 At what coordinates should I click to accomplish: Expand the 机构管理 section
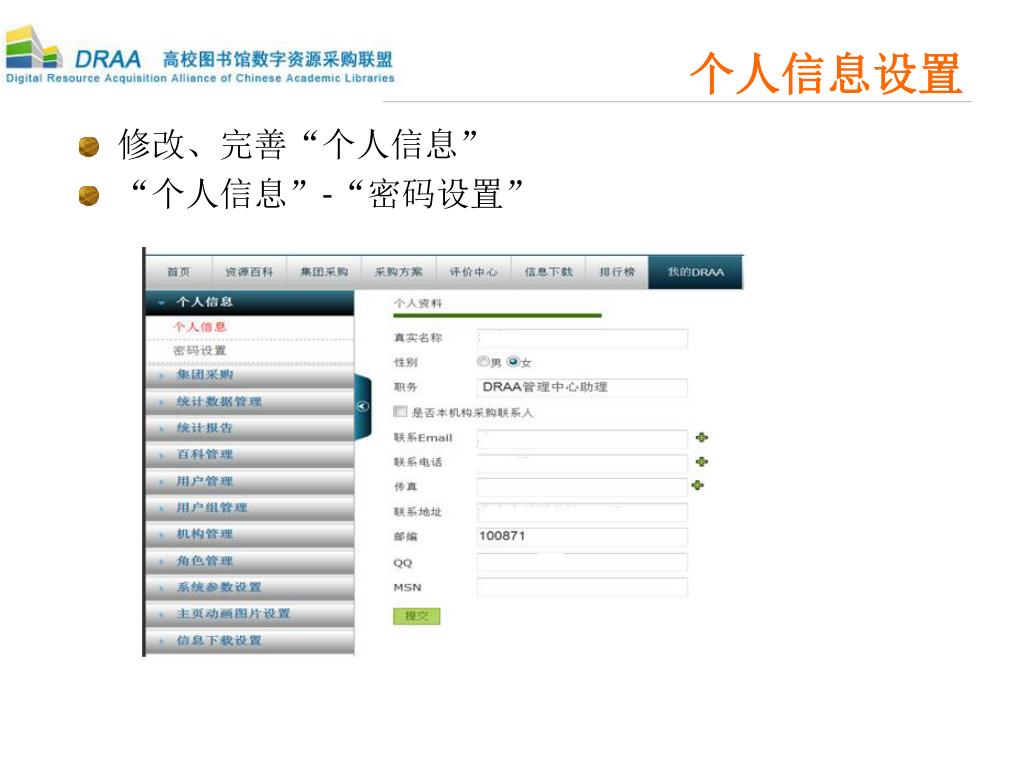pyautogui.click(x=249, y=534)
